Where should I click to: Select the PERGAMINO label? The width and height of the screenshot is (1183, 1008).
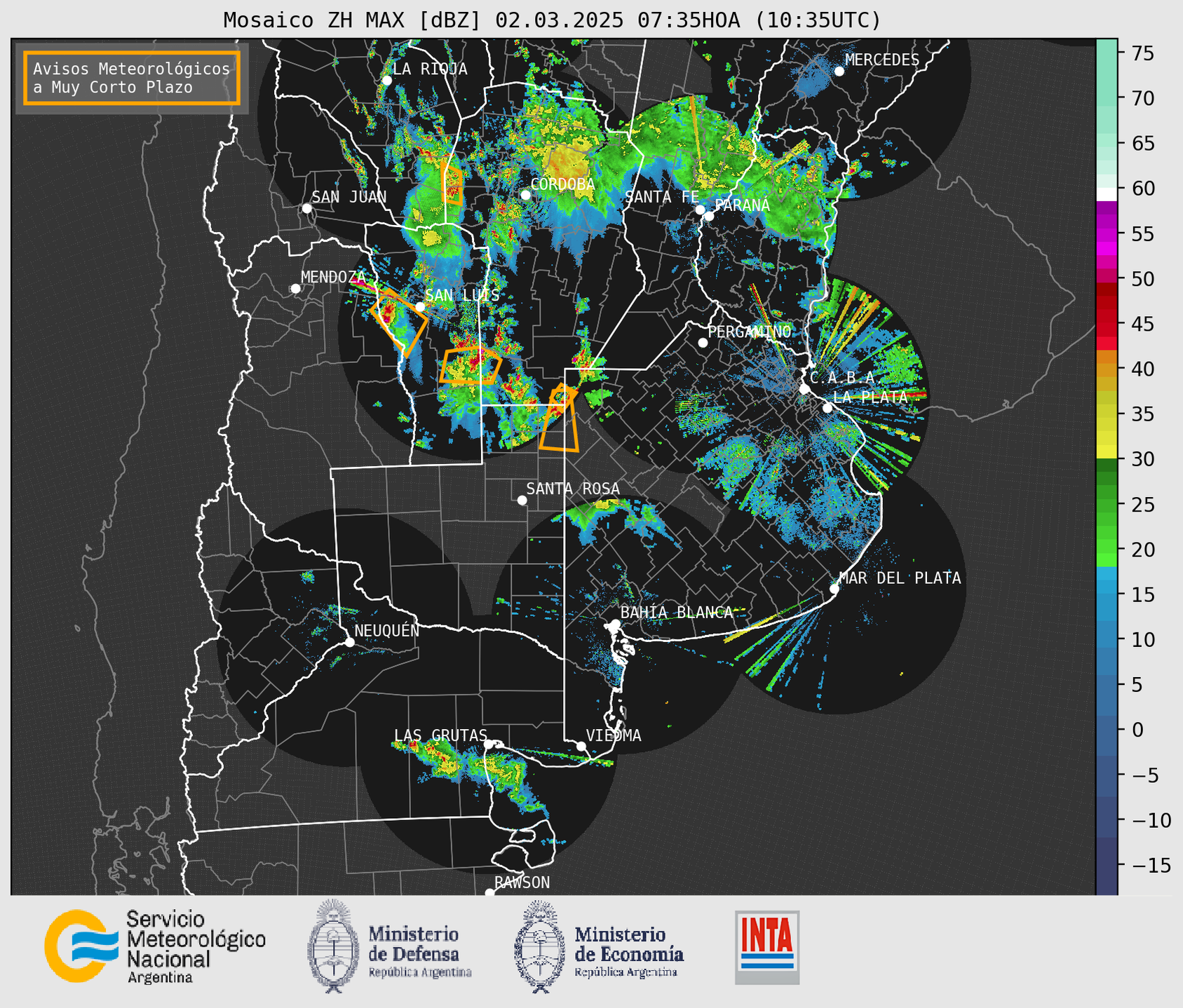click(x=750, y=332)
